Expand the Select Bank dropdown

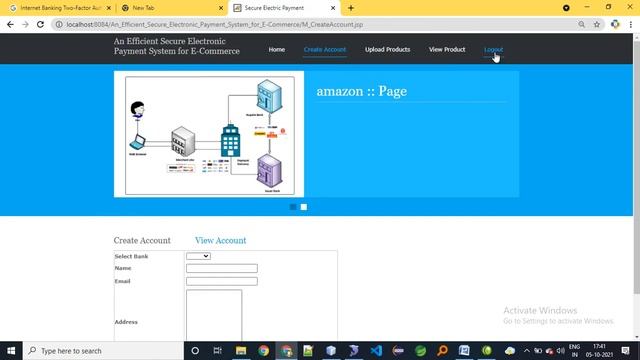tap(198, 256)
